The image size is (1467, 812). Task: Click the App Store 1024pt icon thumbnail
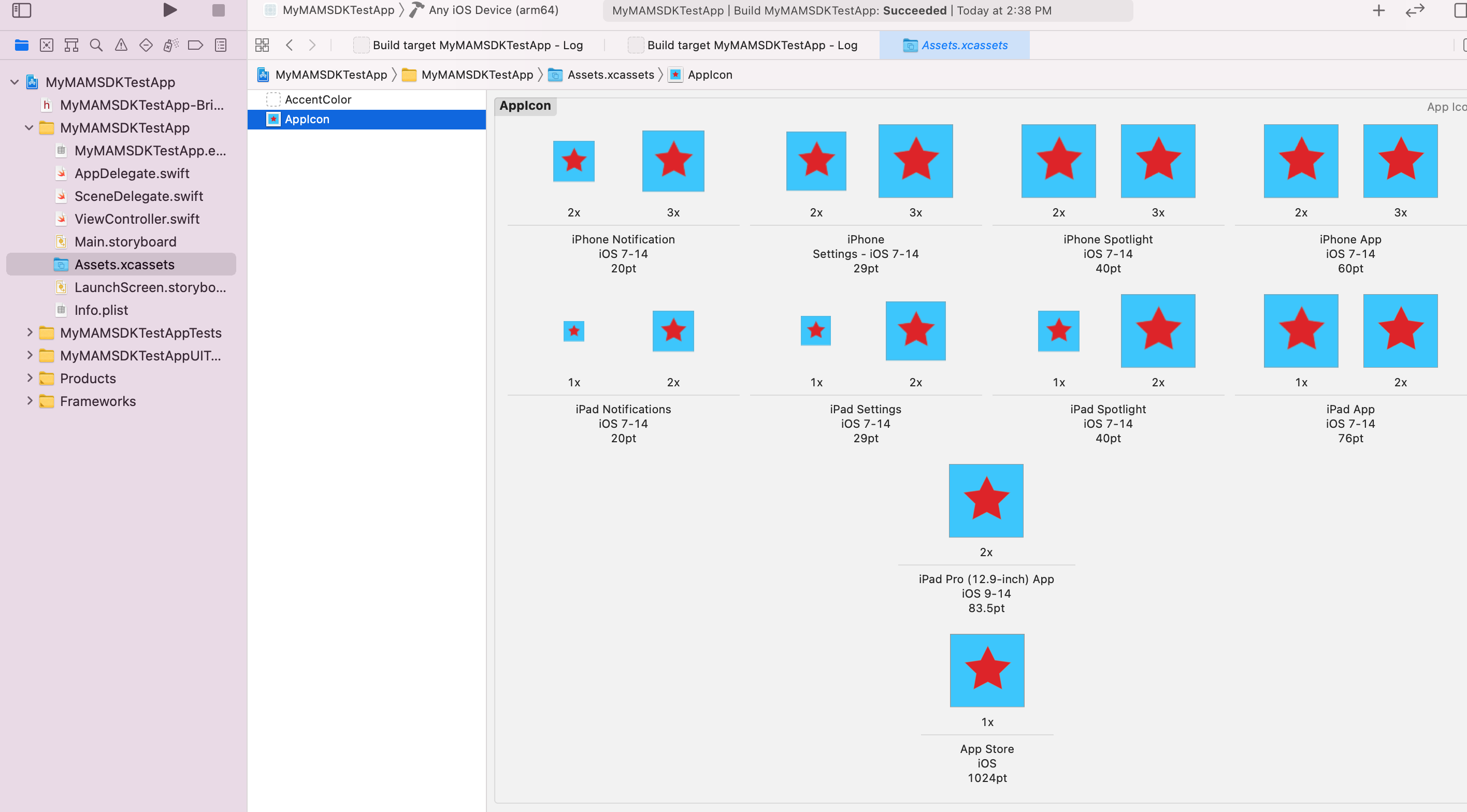click(986, 670)
